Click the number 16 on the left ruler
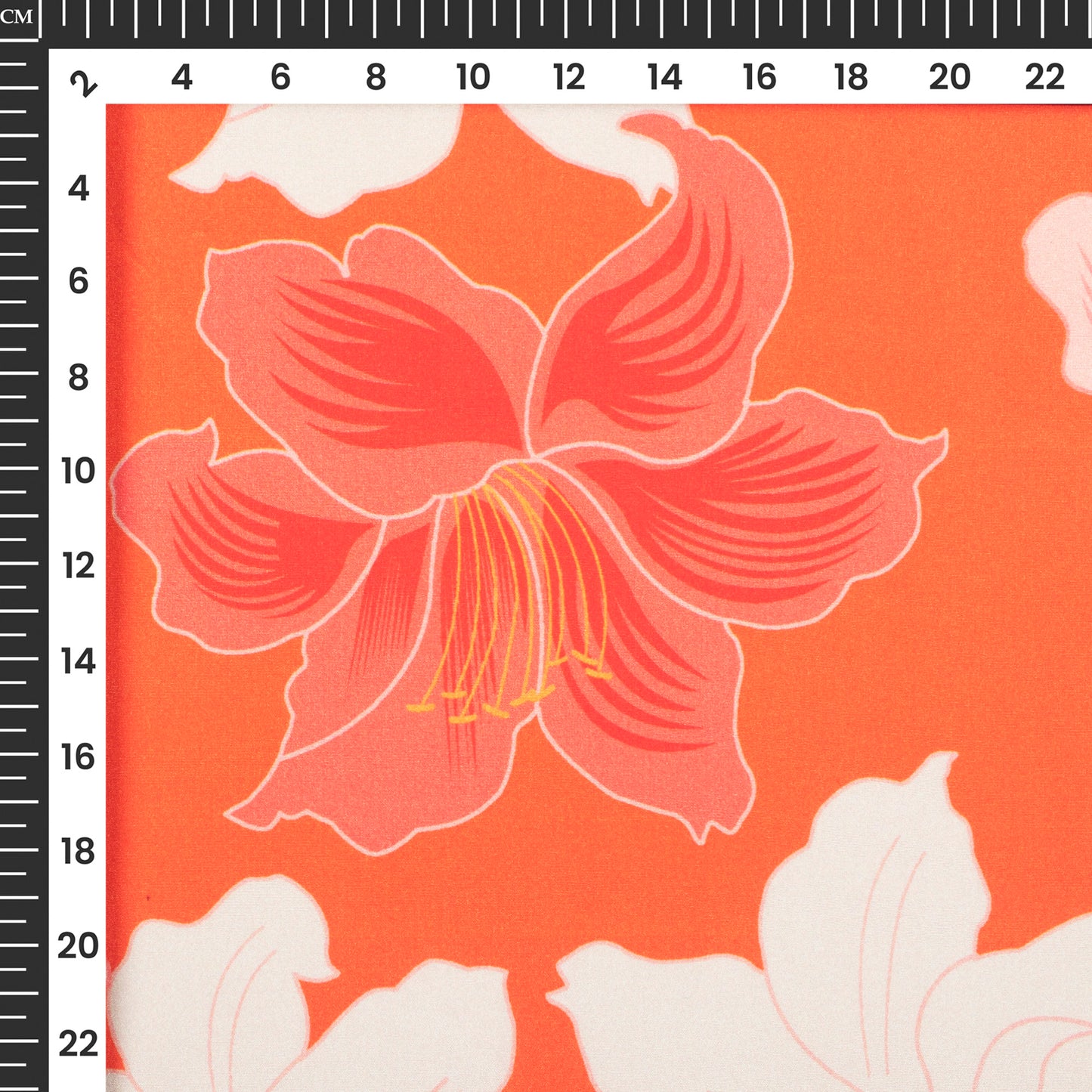The width and height of the screenshot is (1092, 1092). 78,757
